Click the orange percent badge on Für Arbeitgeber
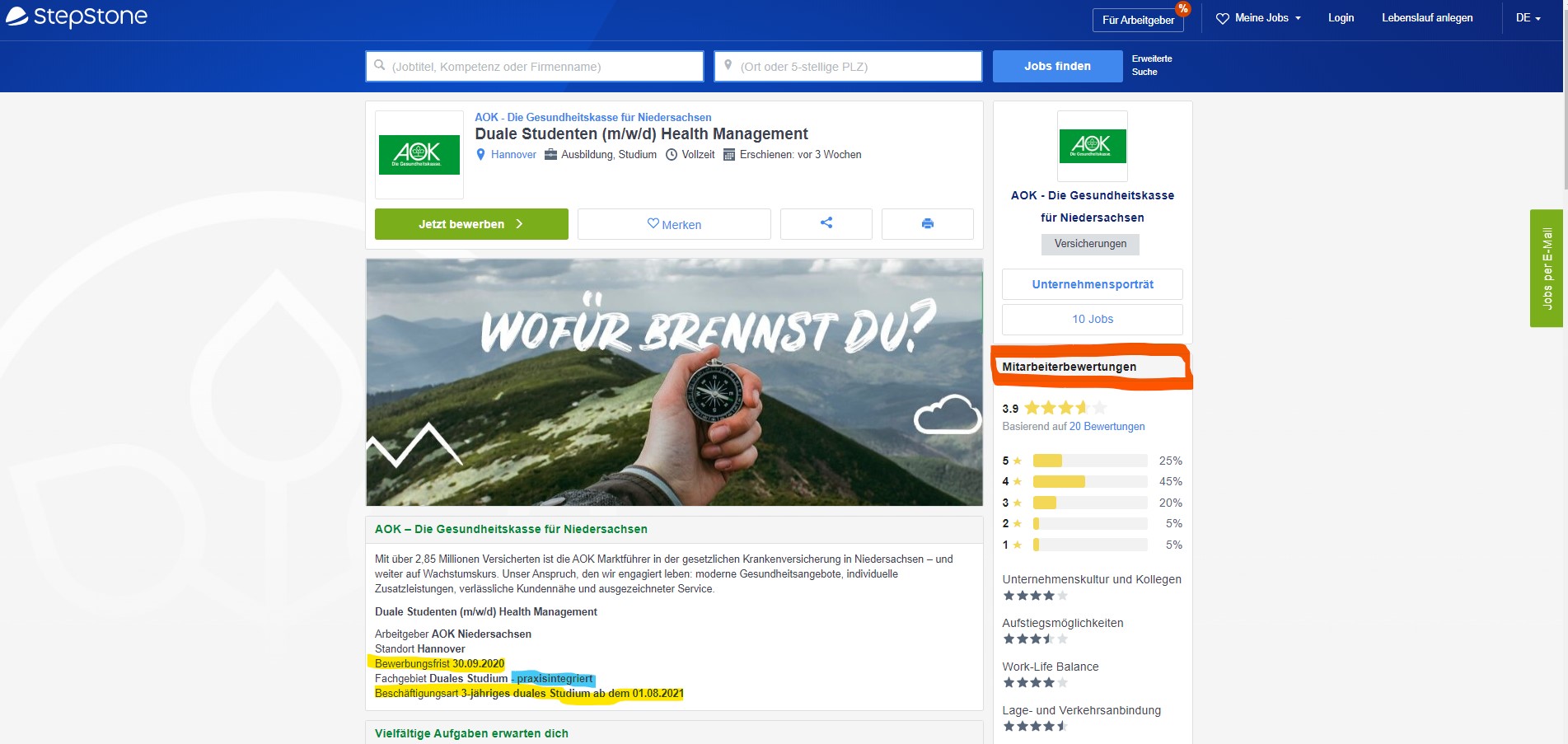Viewport: 1568px width, 744px height. click(x=1182, y=8)
